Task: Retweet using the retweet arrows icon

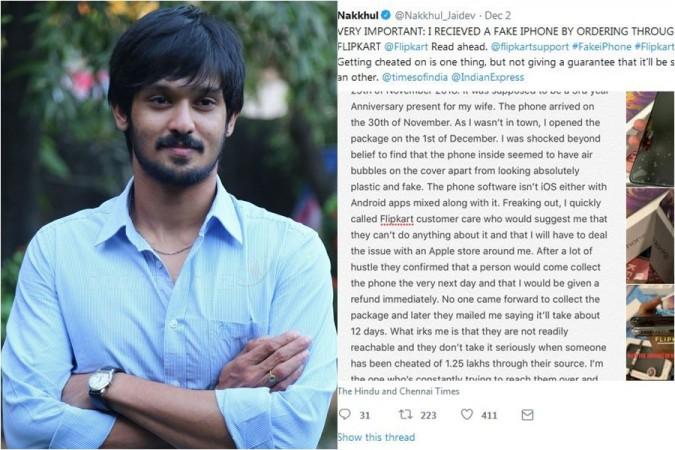Action: click(405, 415)
